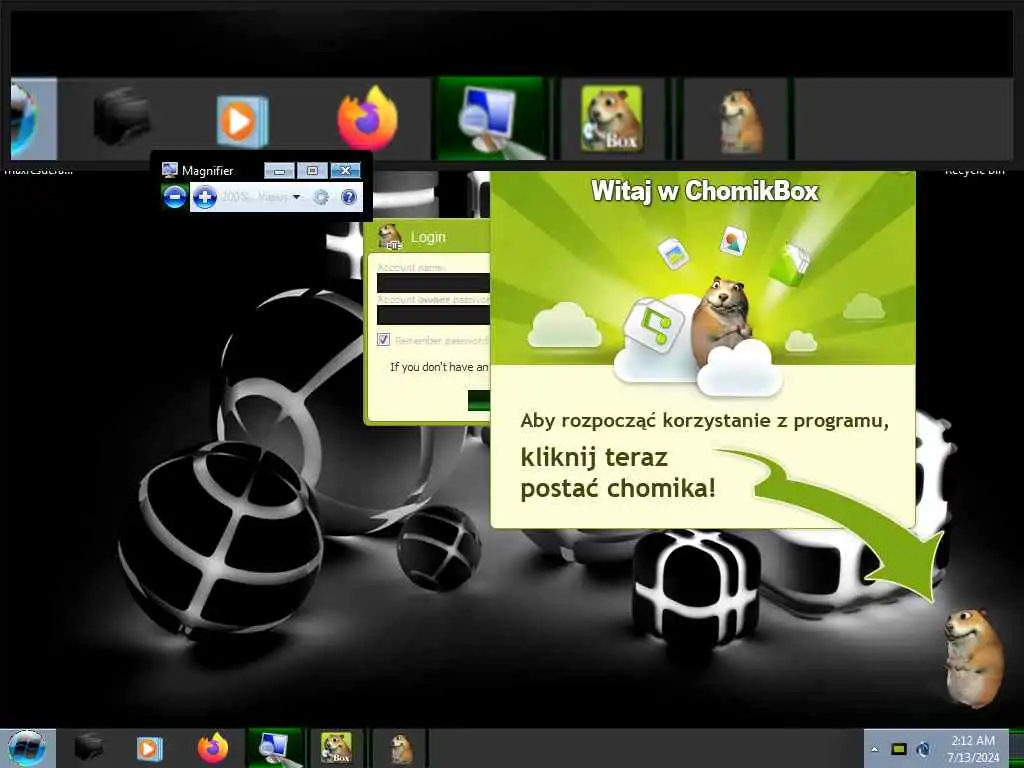Viewport: 1024px width, 768px height.
Task: Click the yellow-green rectangle tray icon
Action: [899, 749]
